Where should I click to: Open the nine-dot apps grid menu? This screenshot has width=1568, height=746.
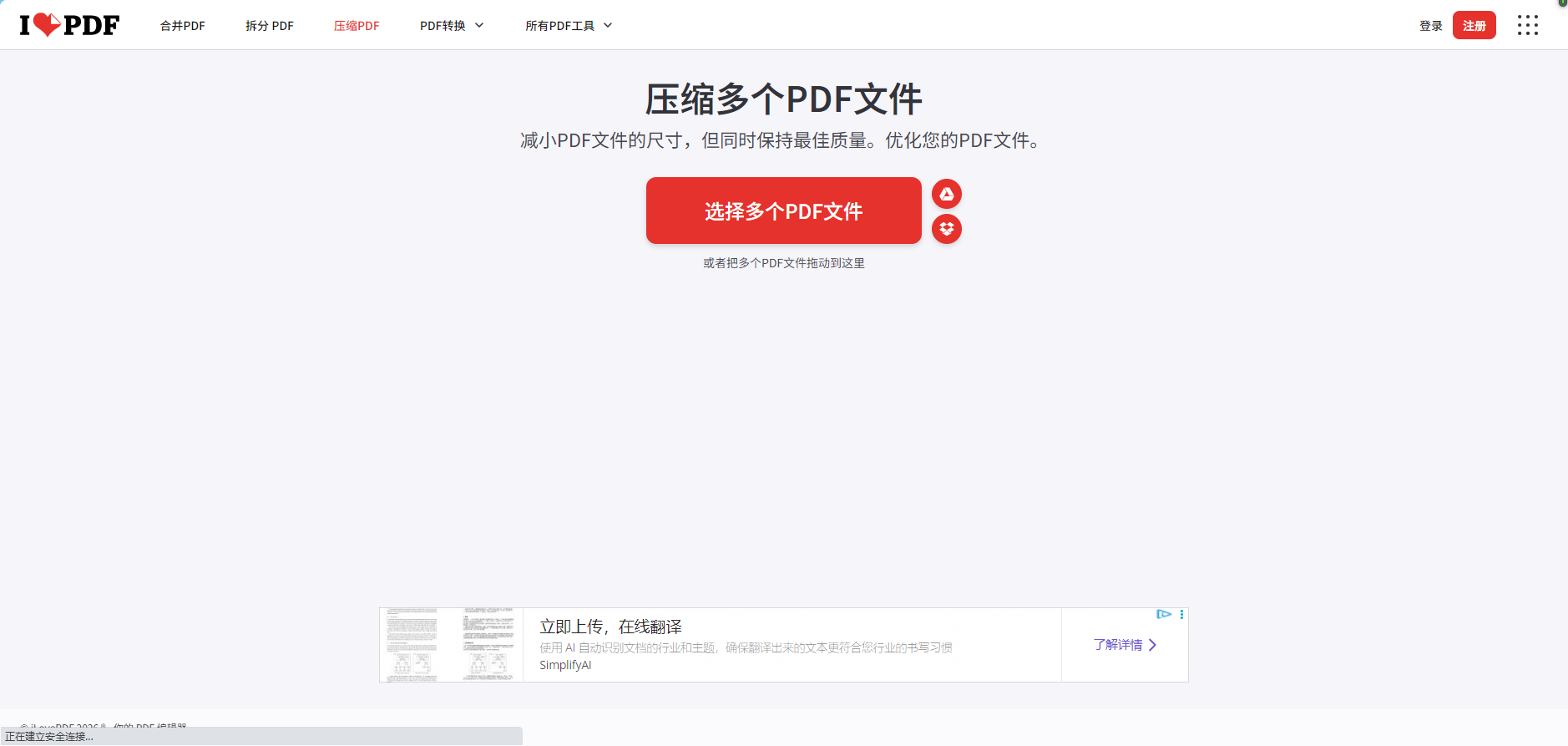1527,25
